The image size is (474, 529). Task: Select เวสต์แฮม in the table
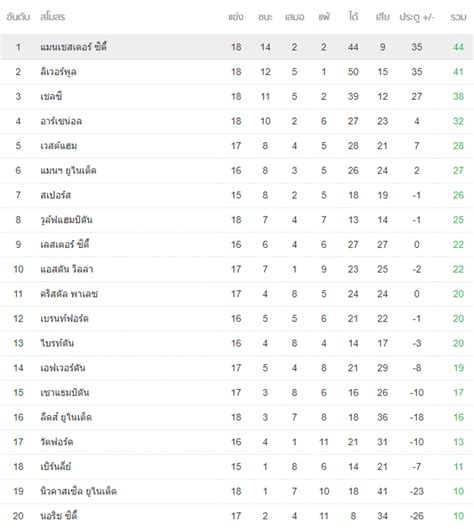click(x=58, y=145)
